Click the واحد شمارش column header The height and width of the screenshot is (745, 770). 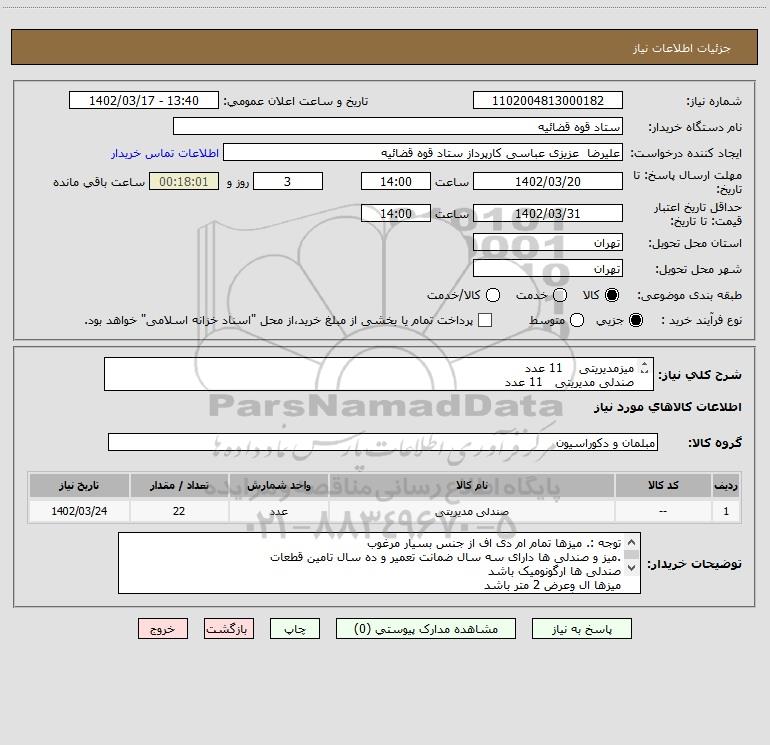pos(278,485)
